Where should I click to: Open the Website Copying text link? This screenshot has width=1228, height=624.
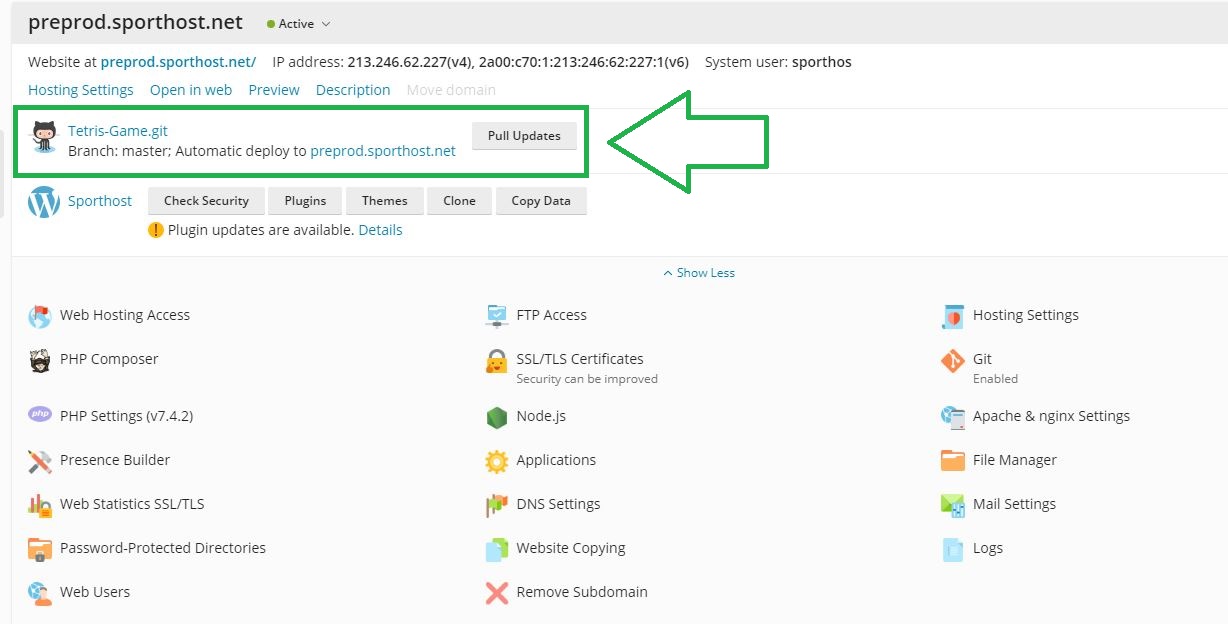(571, 548)
